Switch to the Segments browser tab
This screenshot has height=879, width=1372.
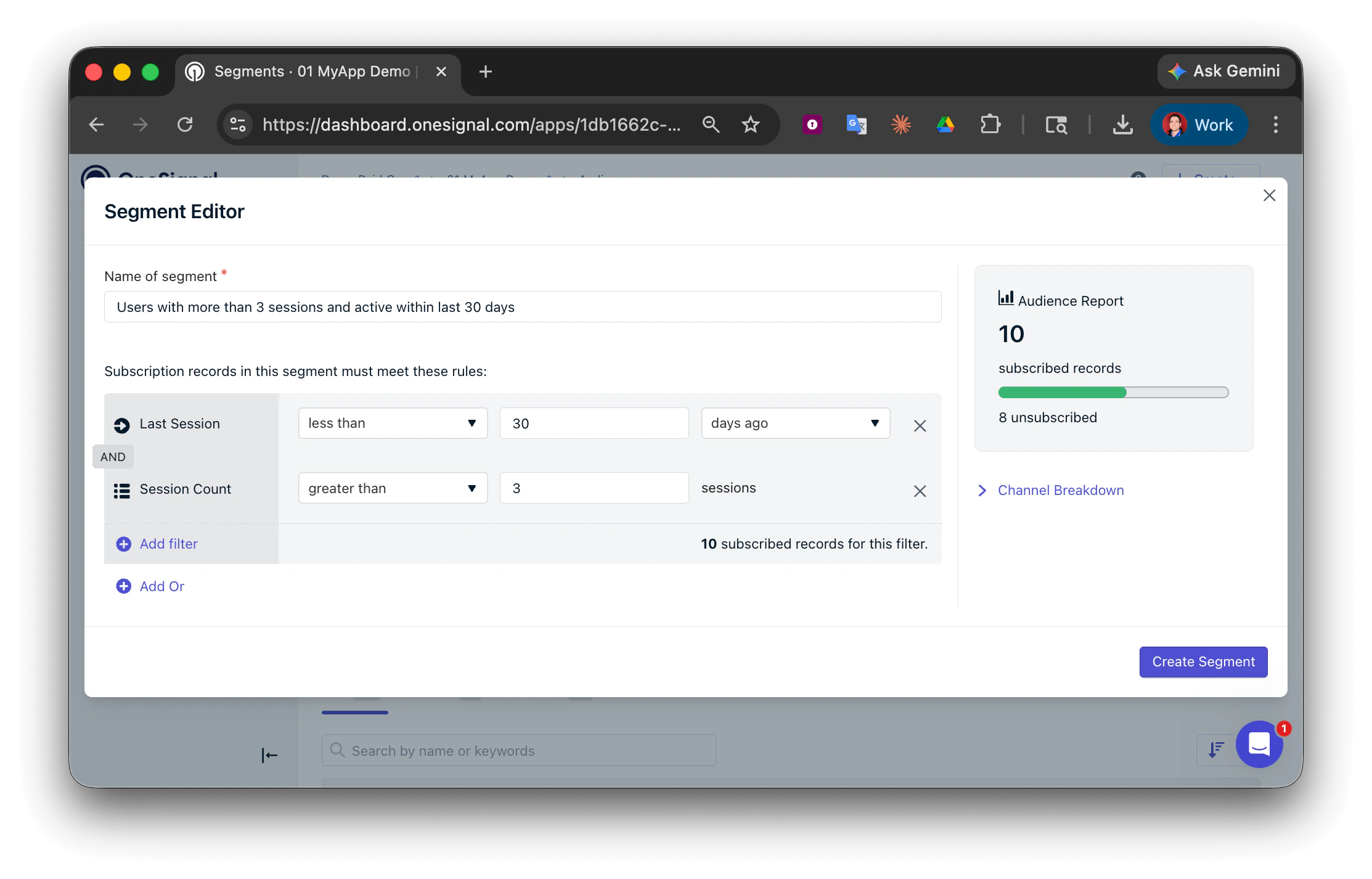[x=308, y=71]
